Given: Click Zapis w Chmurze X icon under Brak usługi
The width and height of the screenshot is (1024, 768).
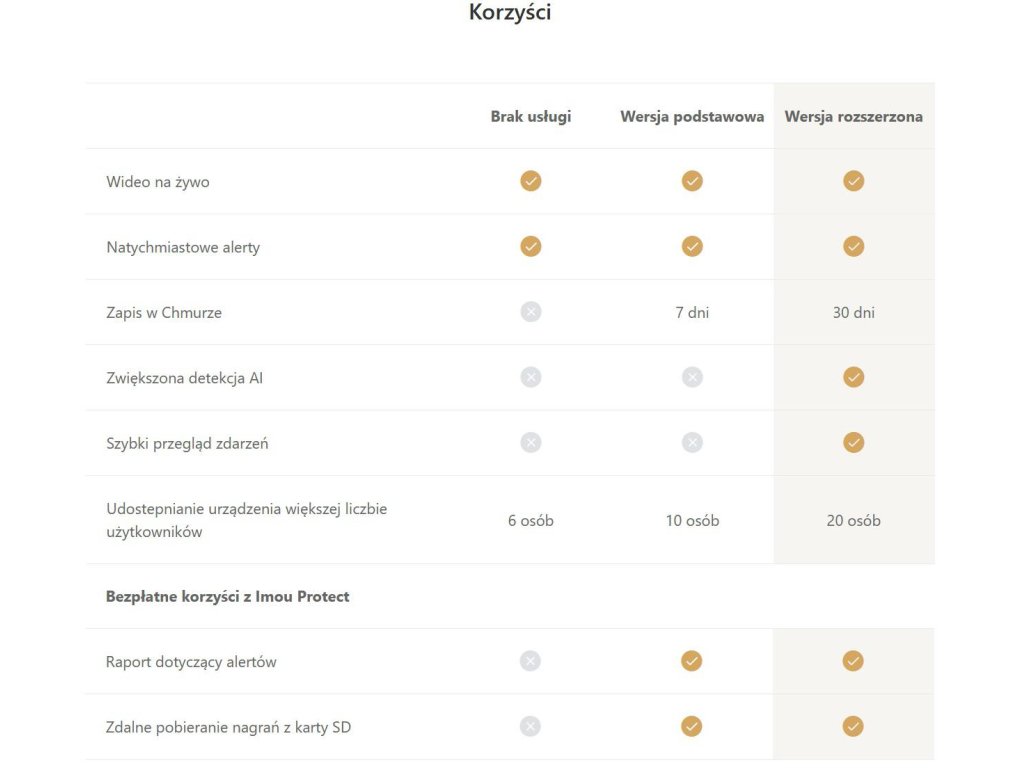Looking at the screenshot, I should coord(531,312).
